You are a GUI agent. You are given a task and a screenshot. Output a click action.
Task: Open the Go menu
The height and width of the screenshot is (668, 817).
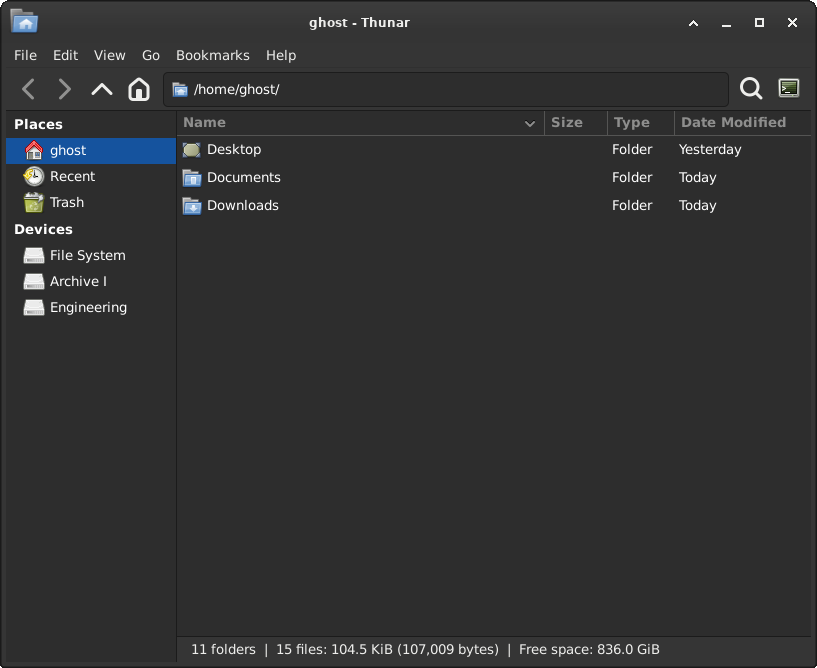click(151, 55)
